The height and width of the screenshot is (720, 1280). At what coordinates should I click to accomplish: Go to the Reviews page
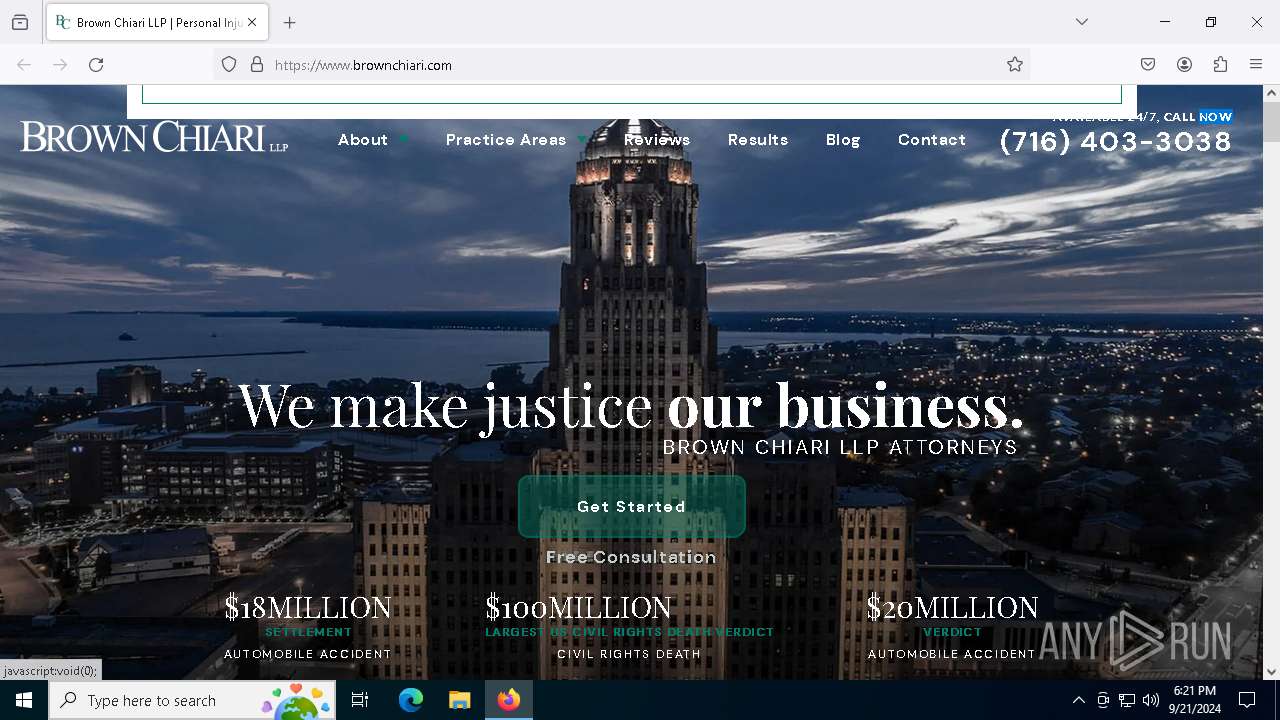[657, 140]
